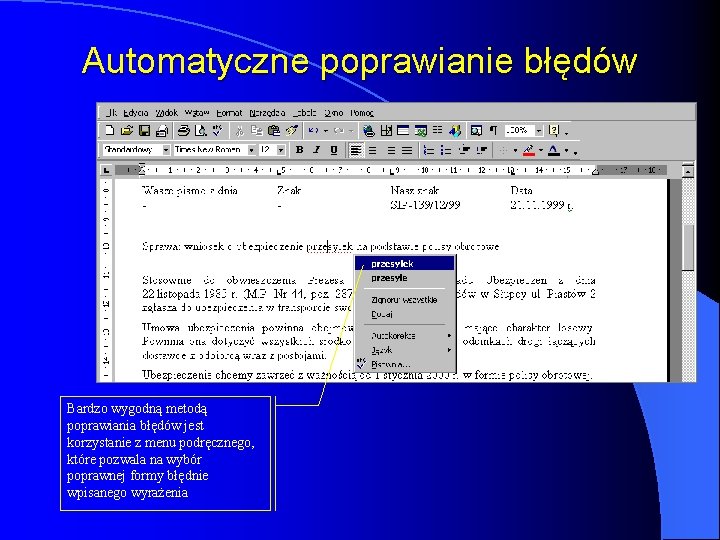Open the Plik menu

[112, 112]
